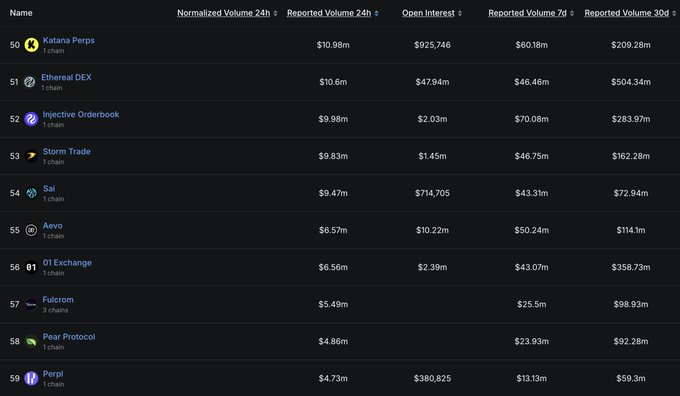
Task: Click the Injective Orderbook logo icon
Action: pyautogui.click(x=31, y=119)
